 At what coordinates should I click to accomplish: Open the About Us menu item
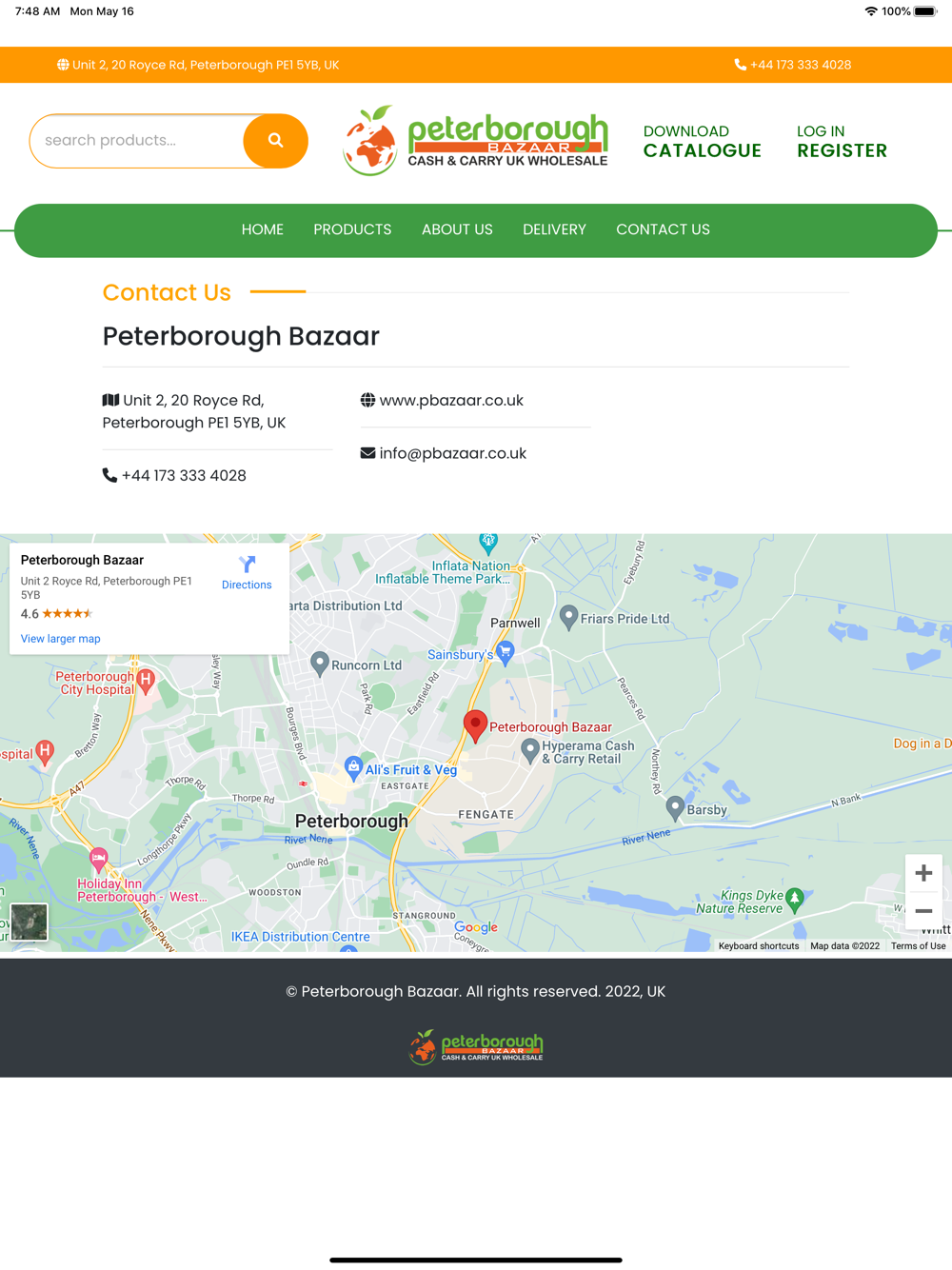pos(457,229)
